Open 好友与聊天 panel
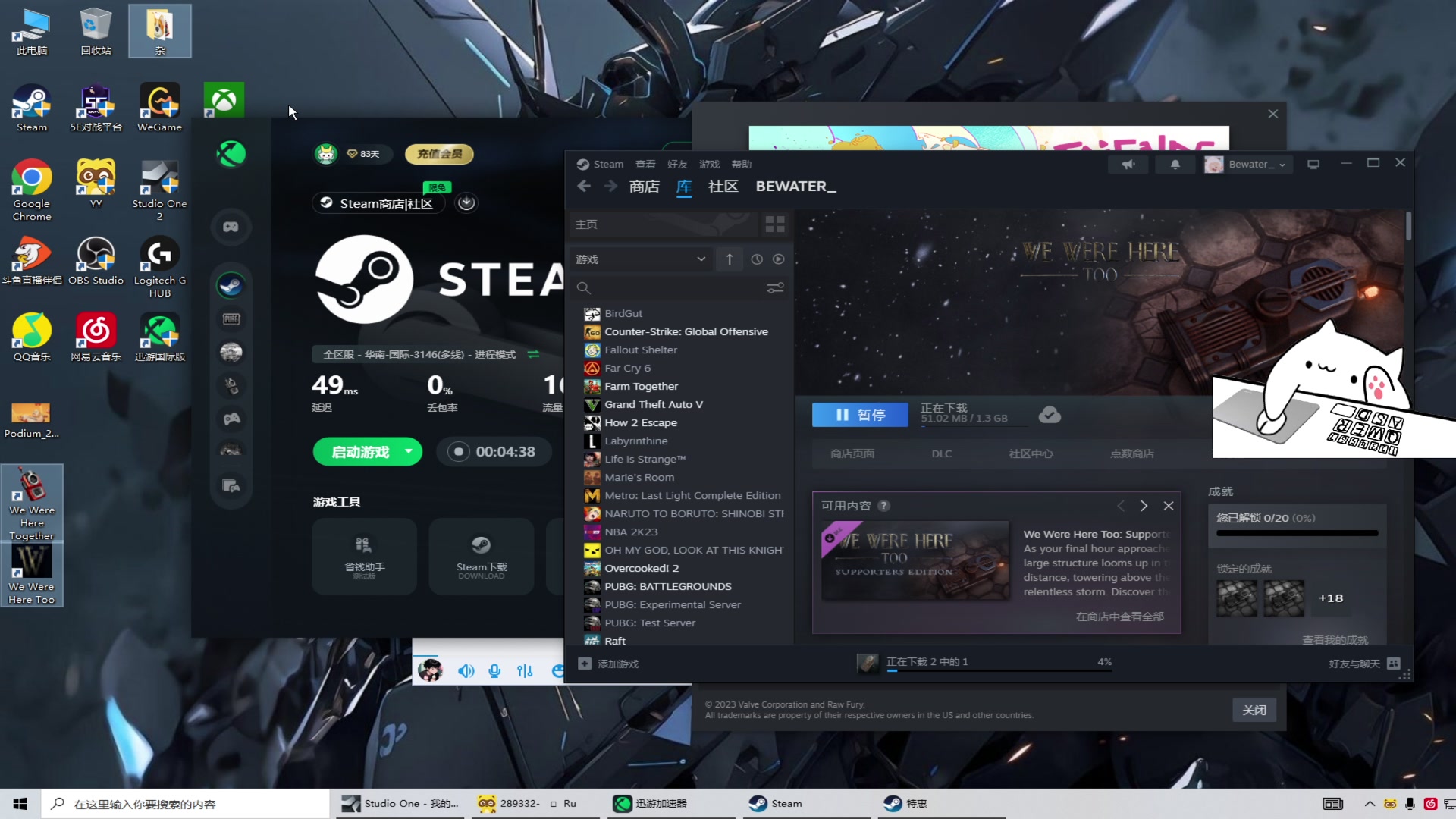Screen dimensions: 1456x819 (x=1364, y=664)
